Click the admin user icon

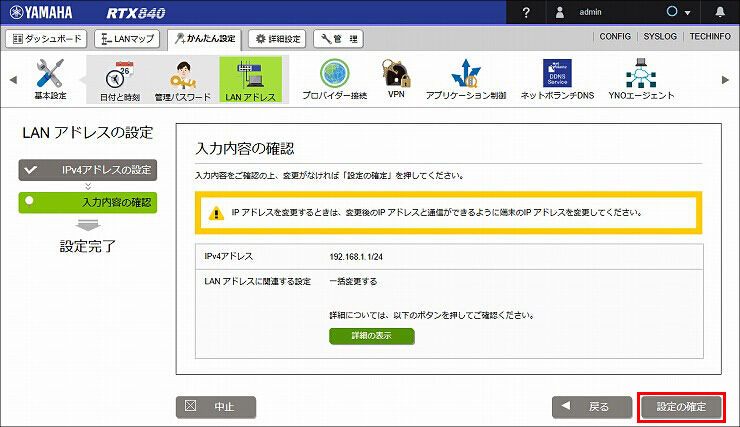click(560, 12)
